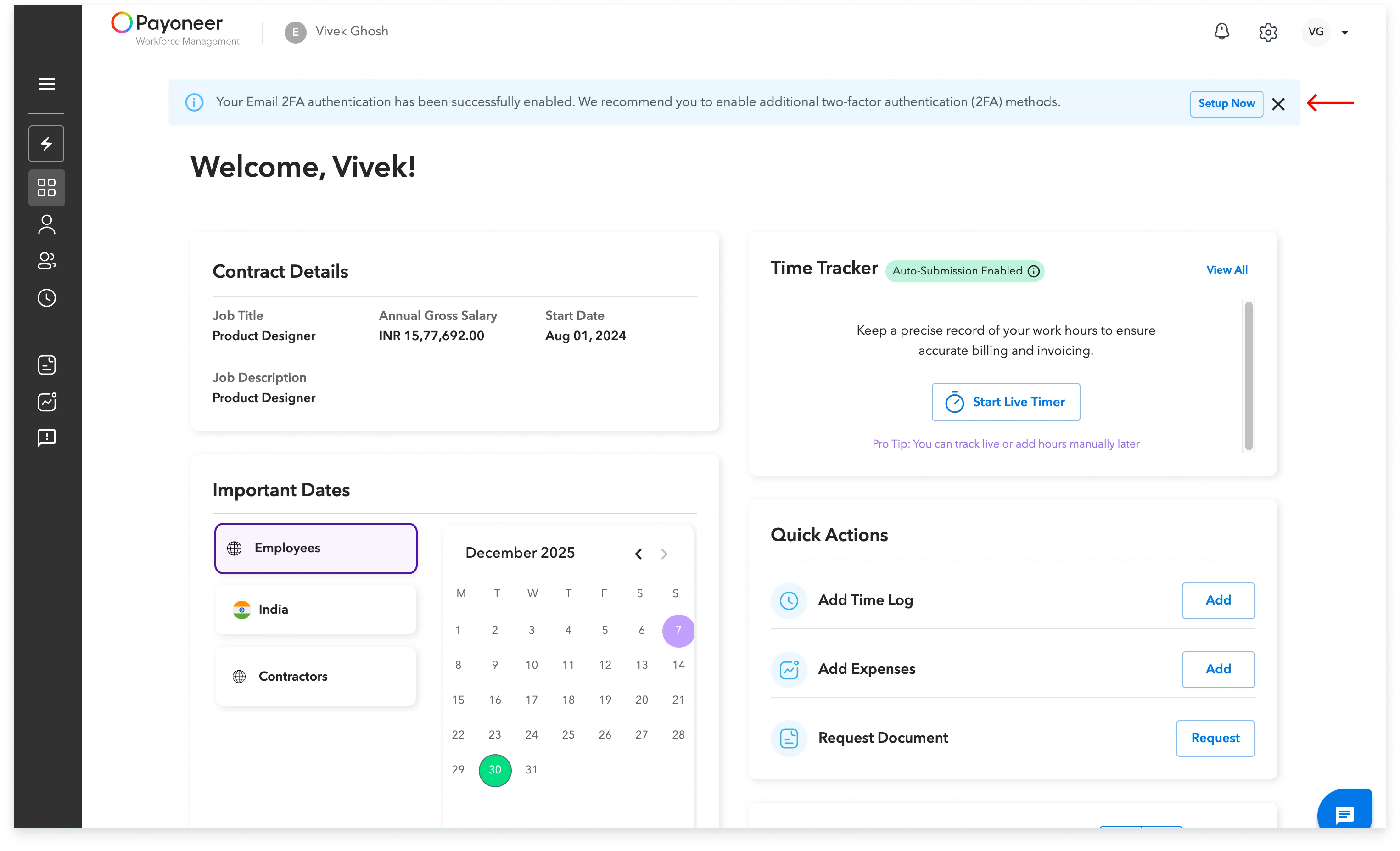1400x851 pixels.
Task: Open the hamburger menu in sidebar
Action: point(47,84)
